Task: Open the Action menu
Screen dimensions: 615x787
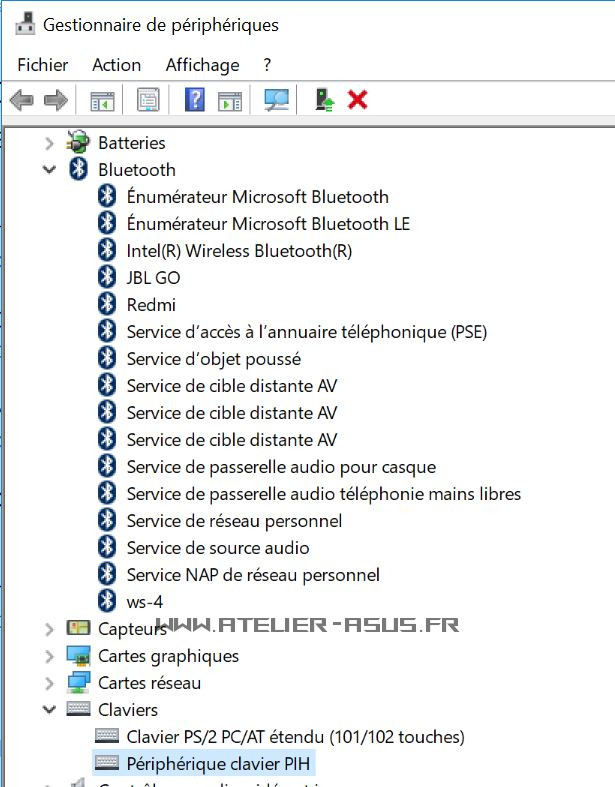Action: point(116,65)
